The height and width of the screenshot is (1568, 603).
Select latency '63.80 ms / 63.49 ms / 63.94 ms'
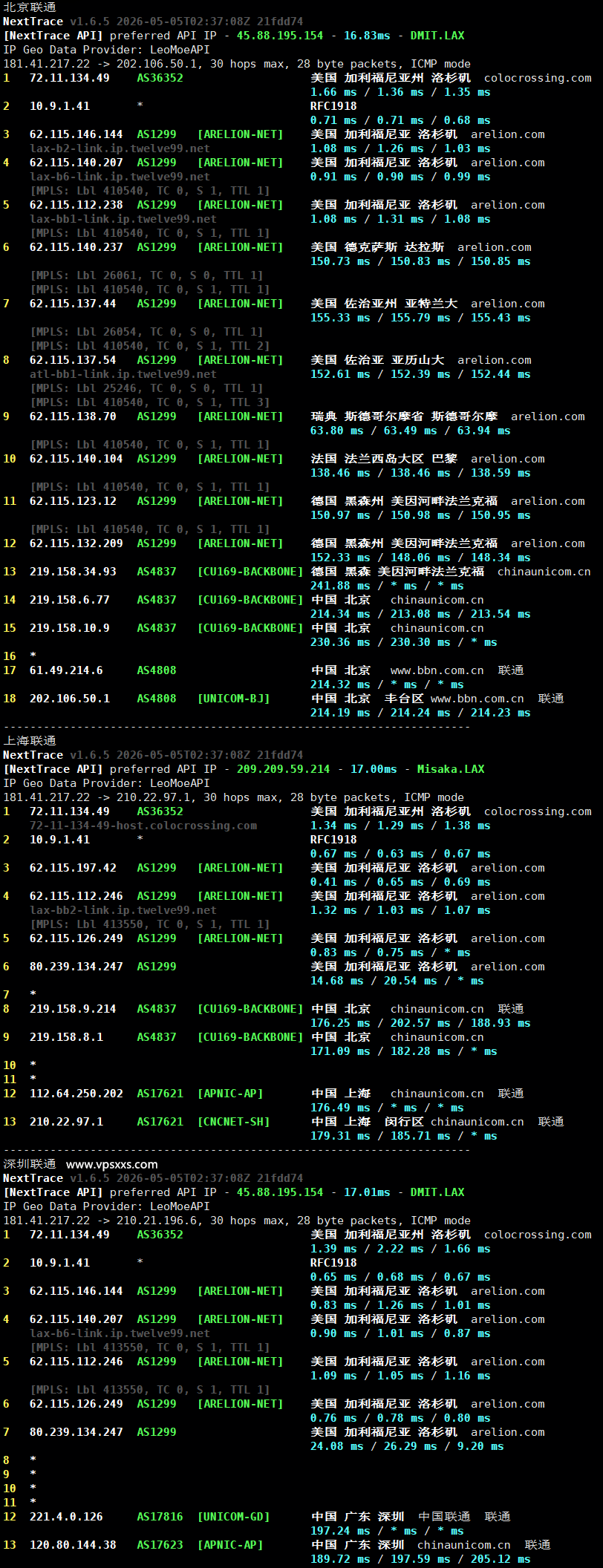[x=411, y=430]
